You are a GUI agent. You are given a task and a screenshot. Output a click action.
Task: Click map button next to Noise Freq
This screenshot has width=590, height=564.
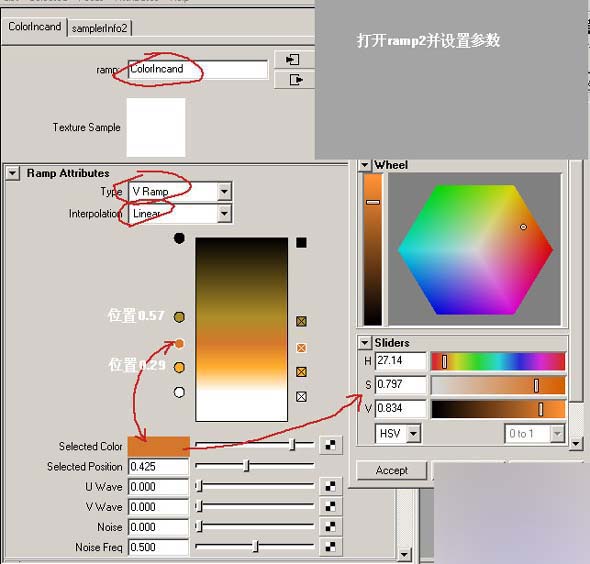coord(330,547)
